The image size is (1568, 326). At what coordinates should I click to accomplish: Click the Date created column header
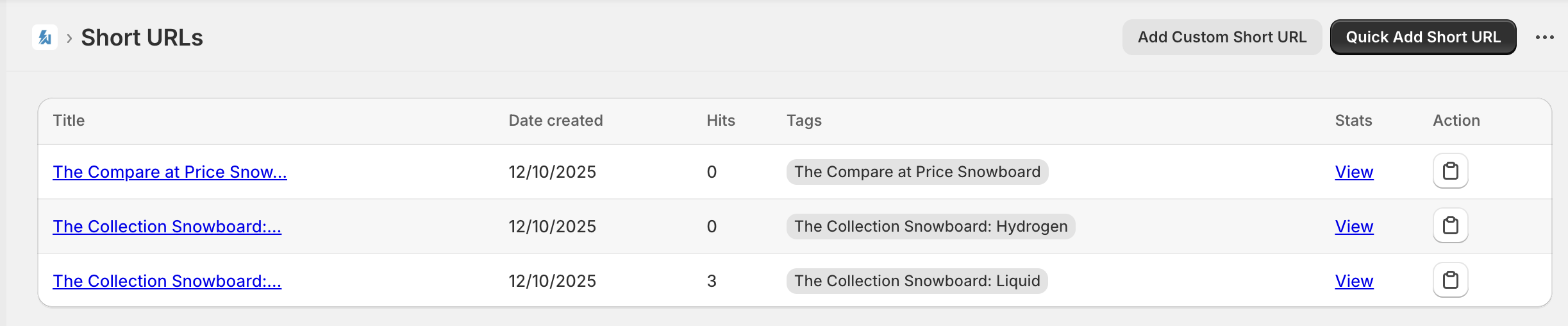click(555, 121)
